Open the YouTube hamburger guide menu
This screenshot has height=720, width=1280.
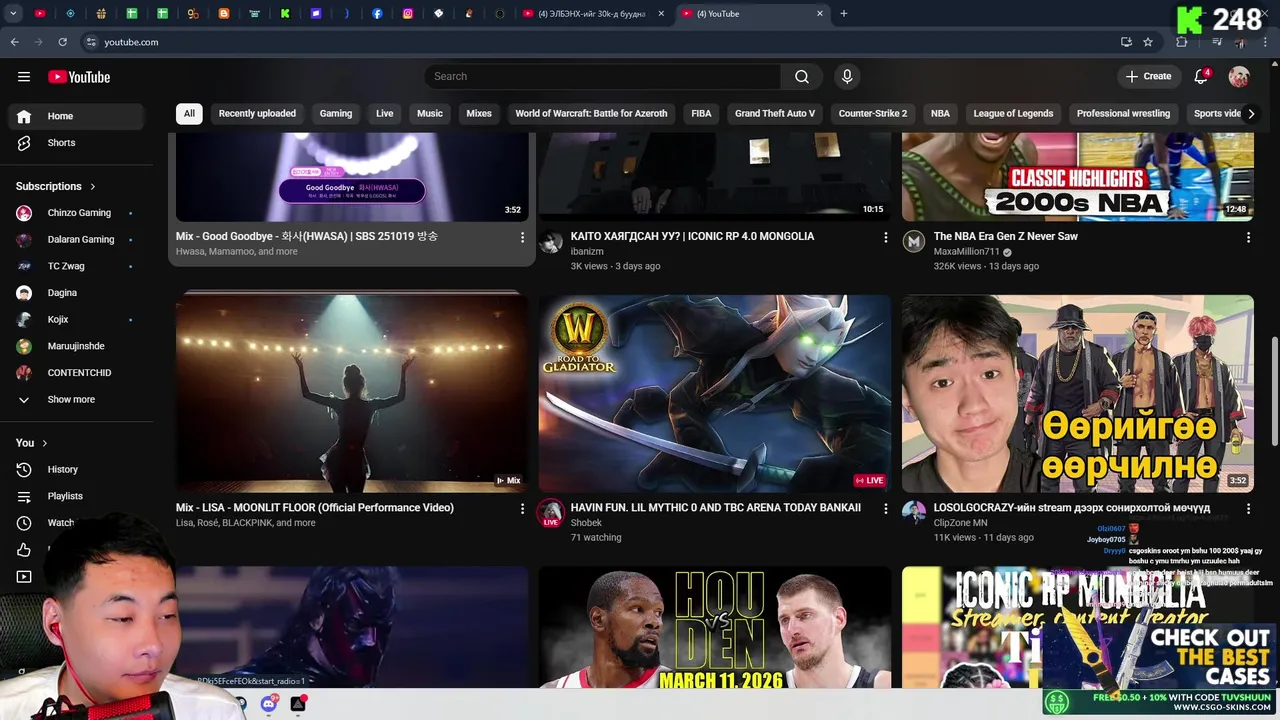pyautogui.click(x=24, y=77)
